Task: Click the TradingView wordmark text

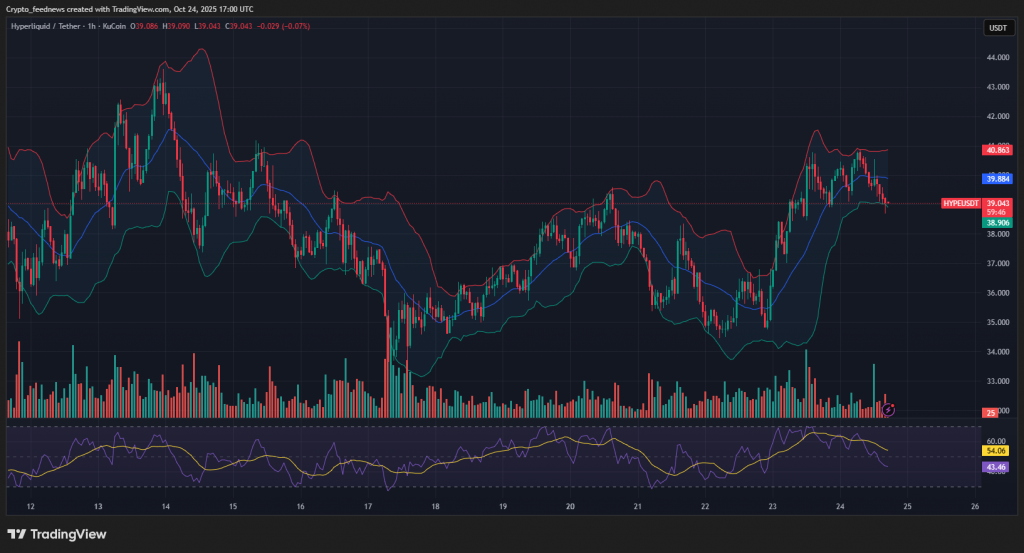Action: point(68,534)
